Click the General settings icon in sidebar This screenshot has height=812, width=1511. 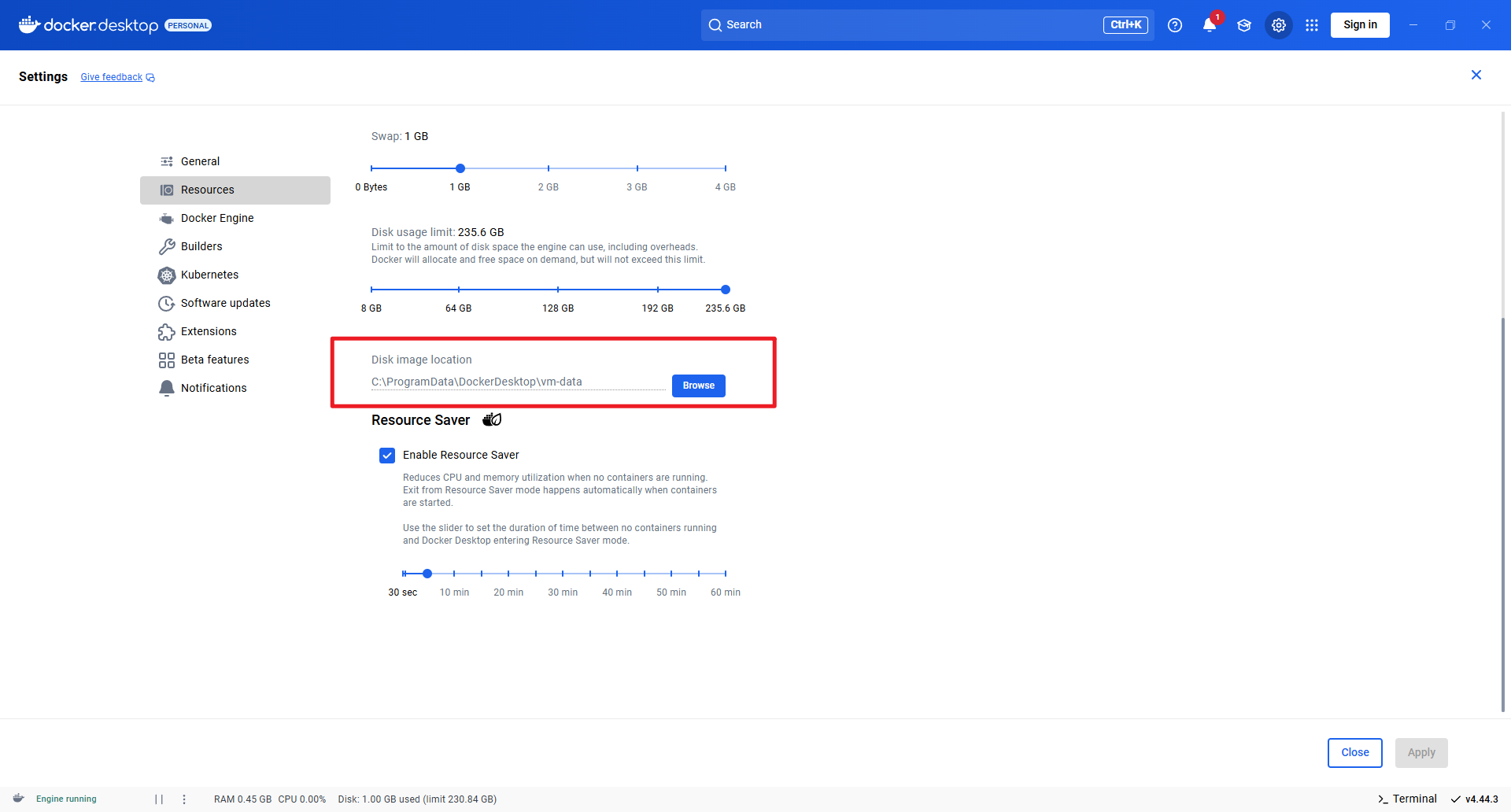[x=167, y=161]
